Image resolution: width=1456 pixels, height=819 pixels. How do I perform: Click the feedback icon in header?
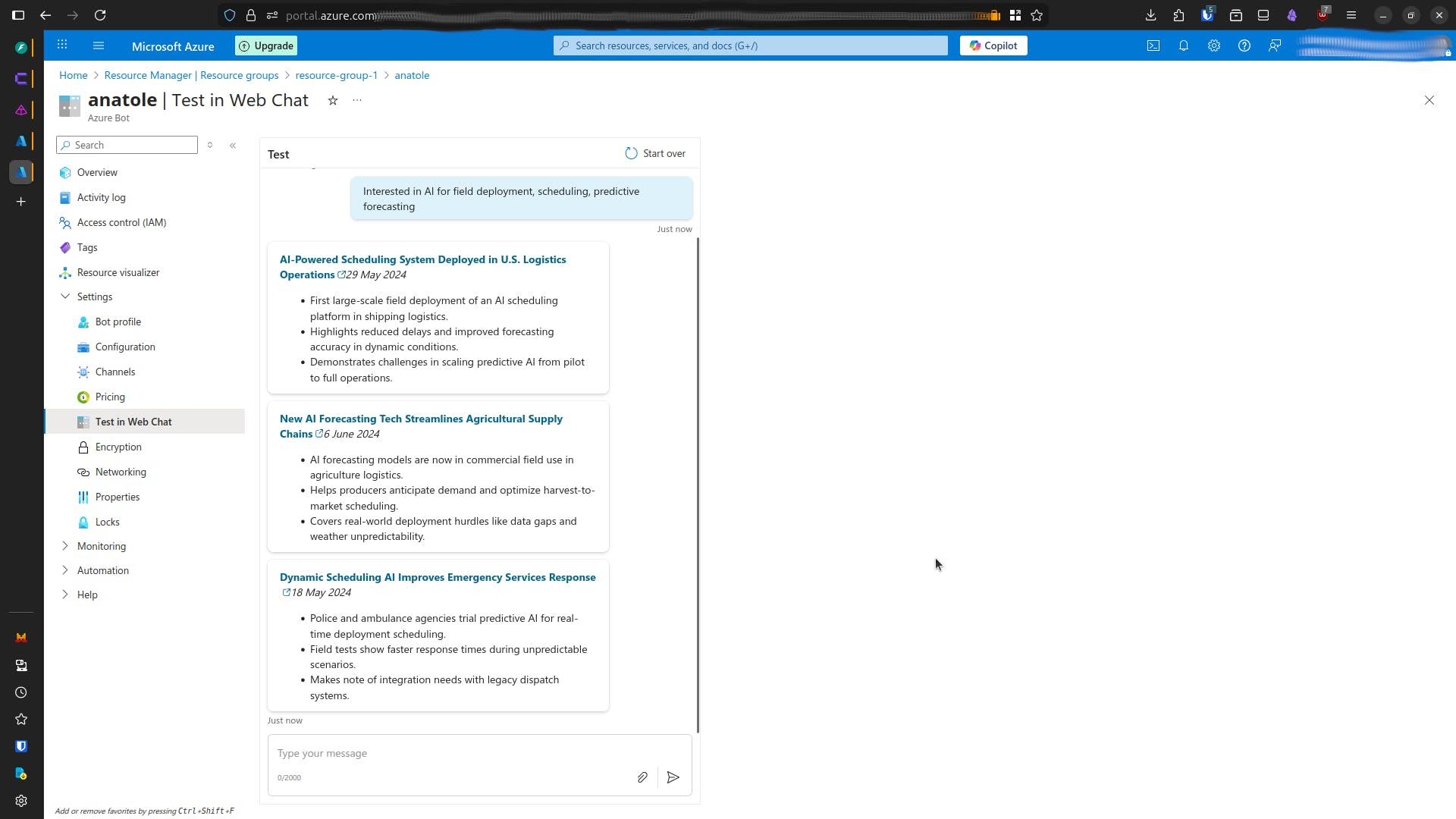point(1275,45)
